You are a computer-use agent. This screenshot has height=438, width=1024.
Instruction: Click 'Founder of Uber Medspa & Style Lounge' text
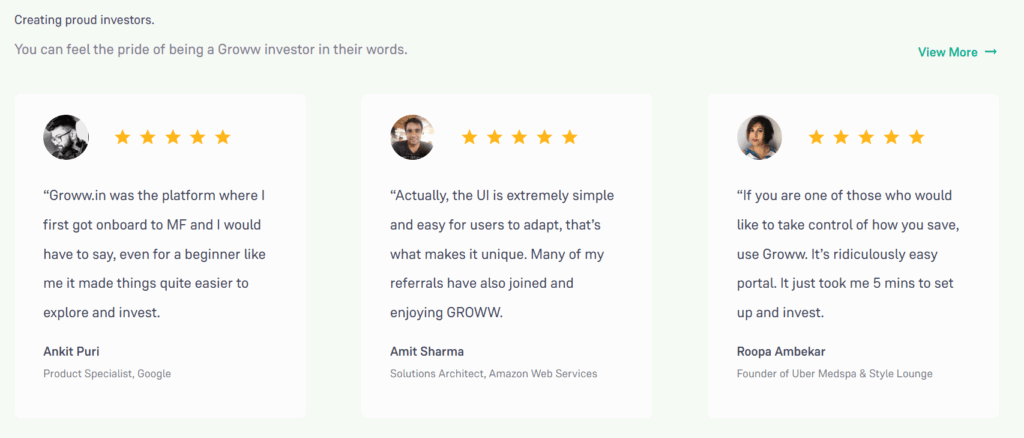point(835,374)
